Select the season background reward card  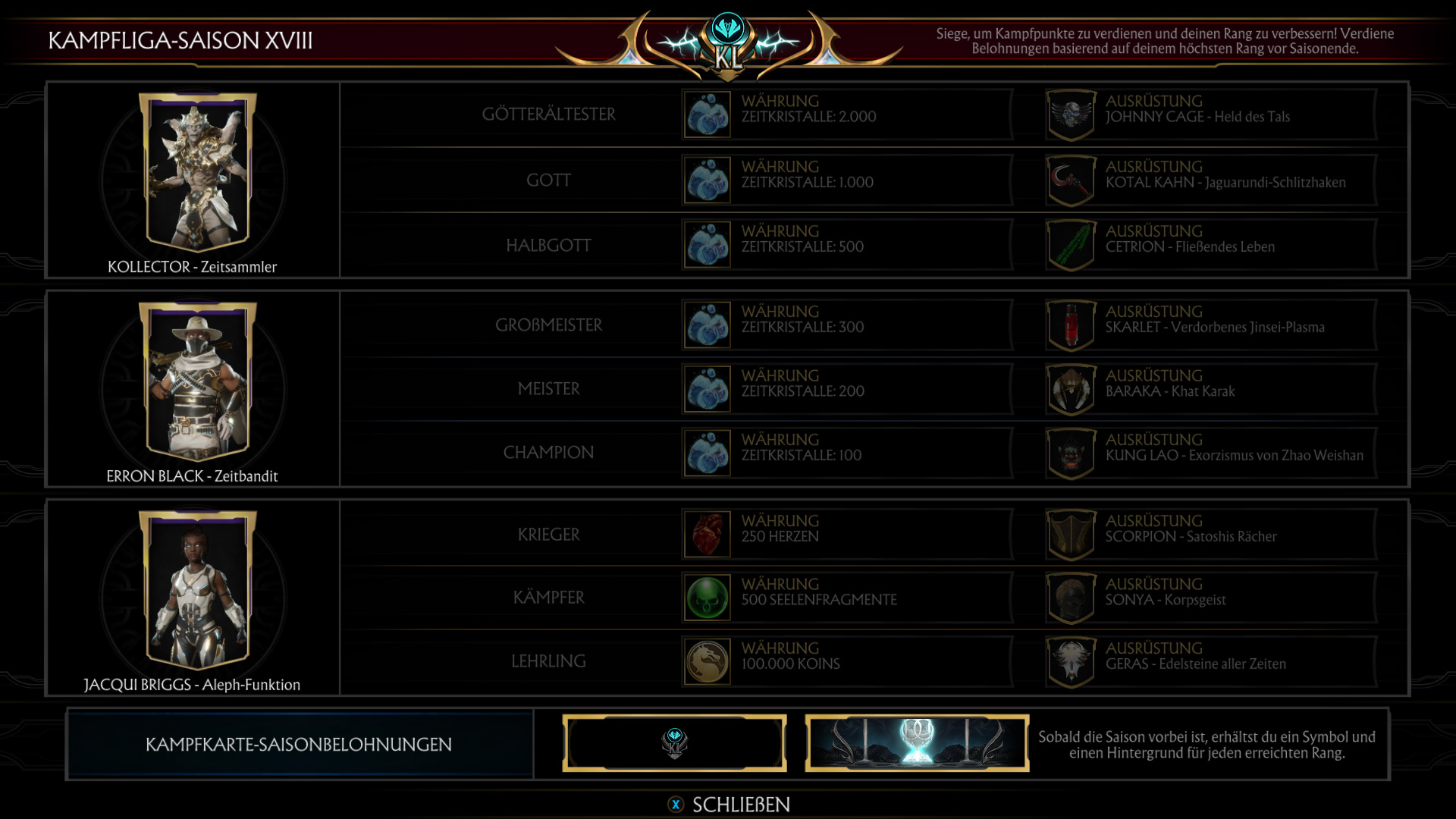917,743
